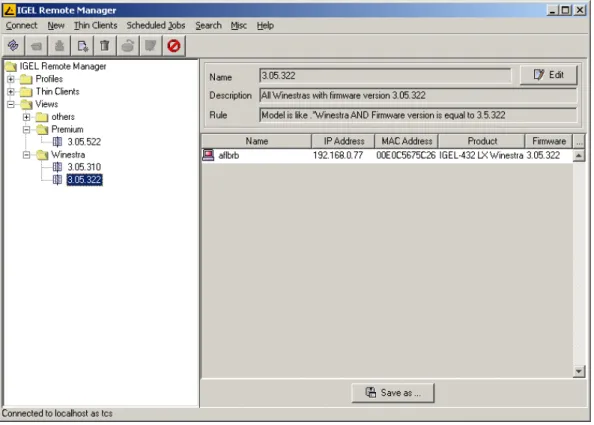
Task: Collapse the Views tree node
Action: click(11, 104)
